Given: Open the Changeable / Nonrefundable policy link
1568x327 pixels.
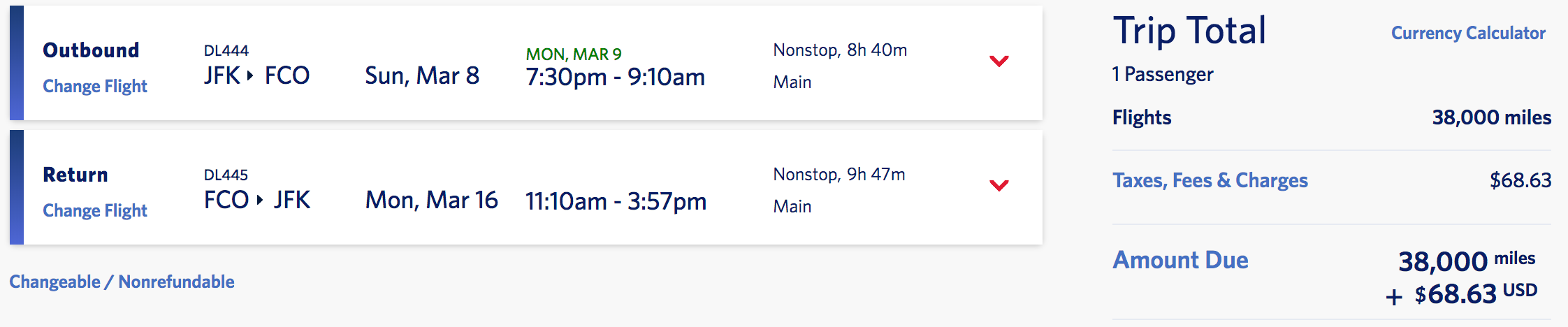Looking at the screenshot, I should point(122,282).
